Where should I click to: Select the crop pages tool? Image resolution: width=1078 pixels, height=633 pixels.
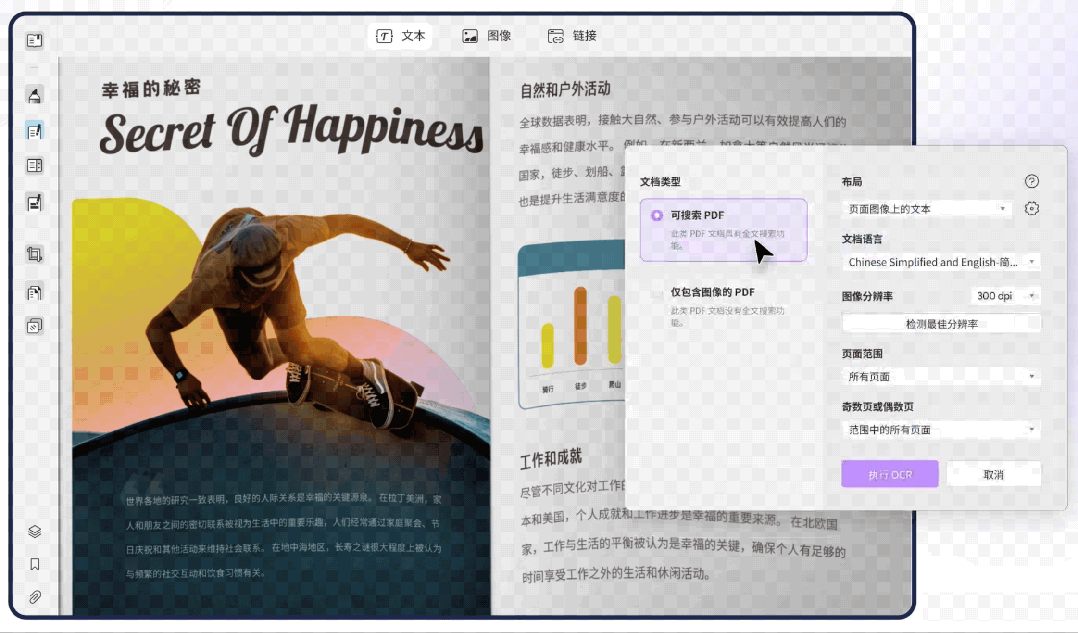(x=34, y=254)
